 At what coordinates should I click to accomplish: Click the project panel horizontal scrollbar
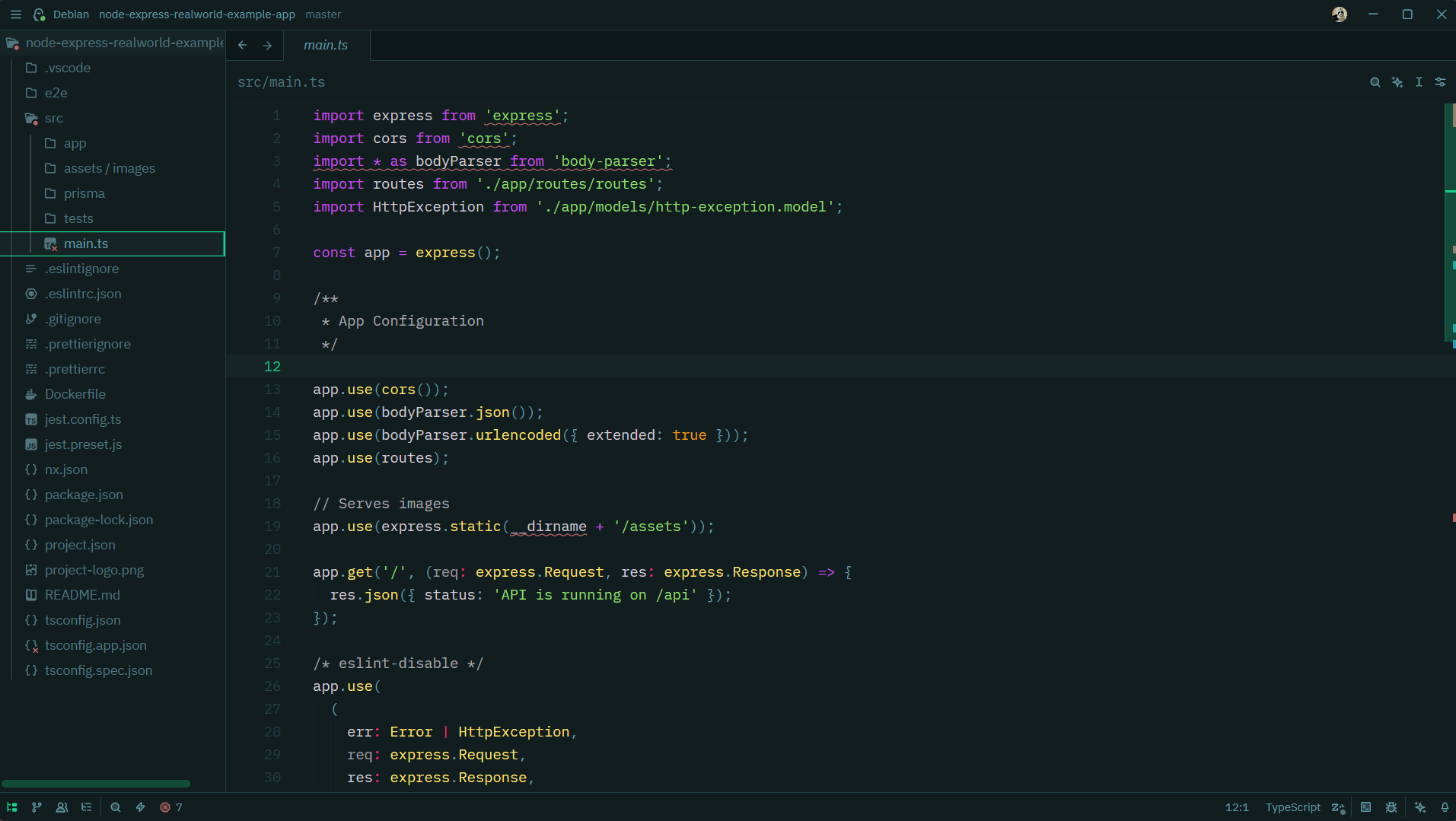(x=96, y=784)
